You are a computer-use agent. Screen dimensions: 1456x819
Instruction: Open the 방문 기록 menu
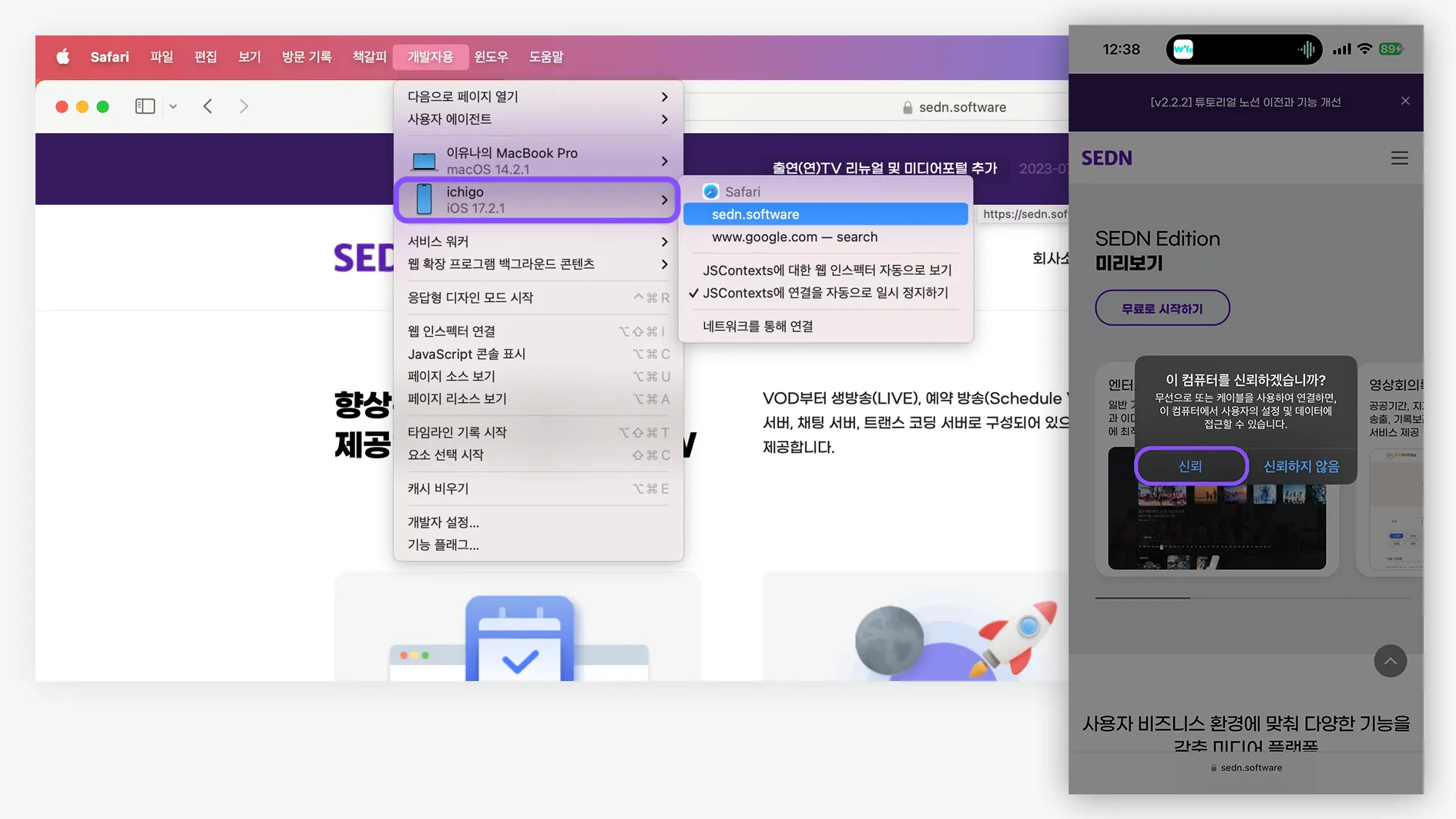[307, 56]
